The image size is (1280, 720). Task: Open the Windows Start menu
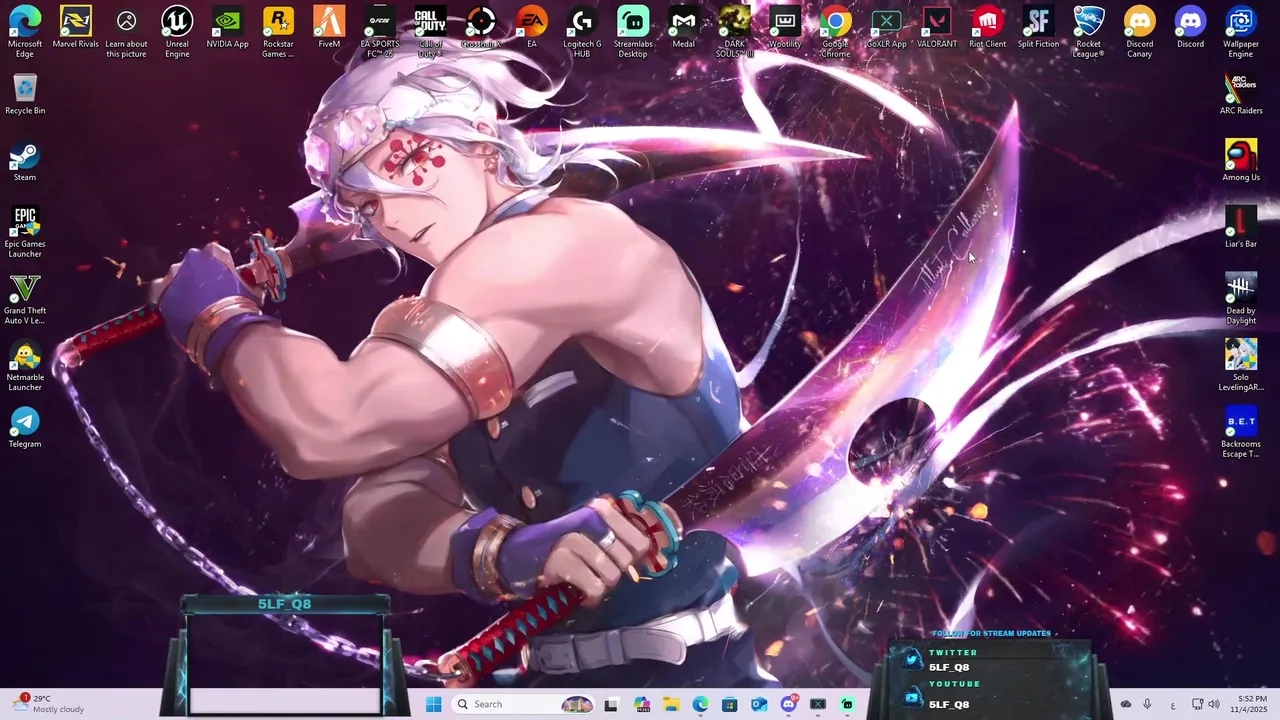[x=433, y=704]
